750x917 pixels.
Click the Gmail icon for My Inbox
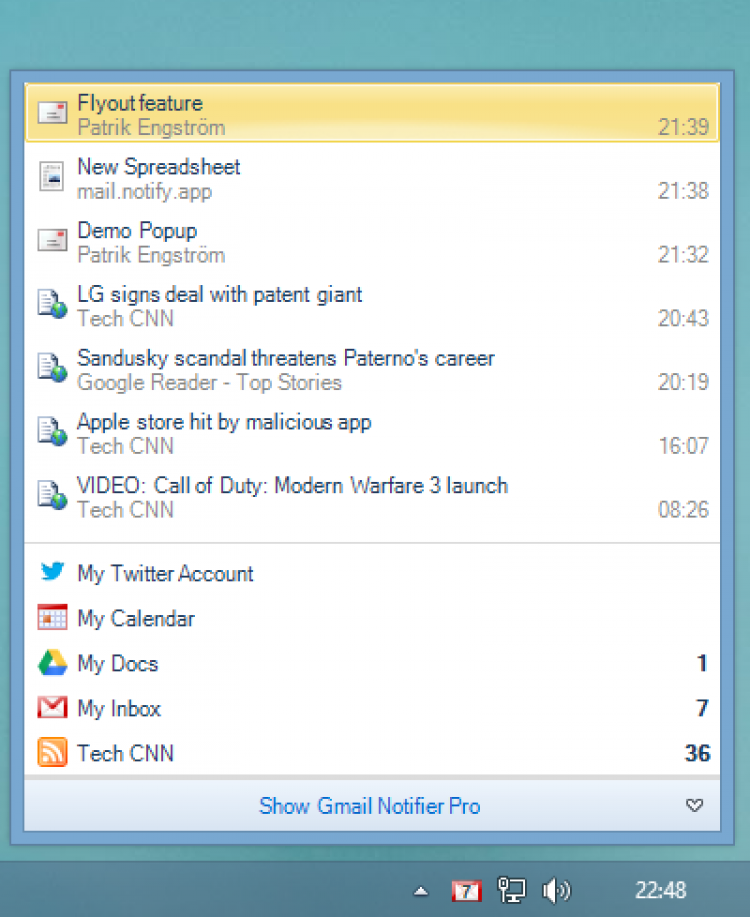52,708
